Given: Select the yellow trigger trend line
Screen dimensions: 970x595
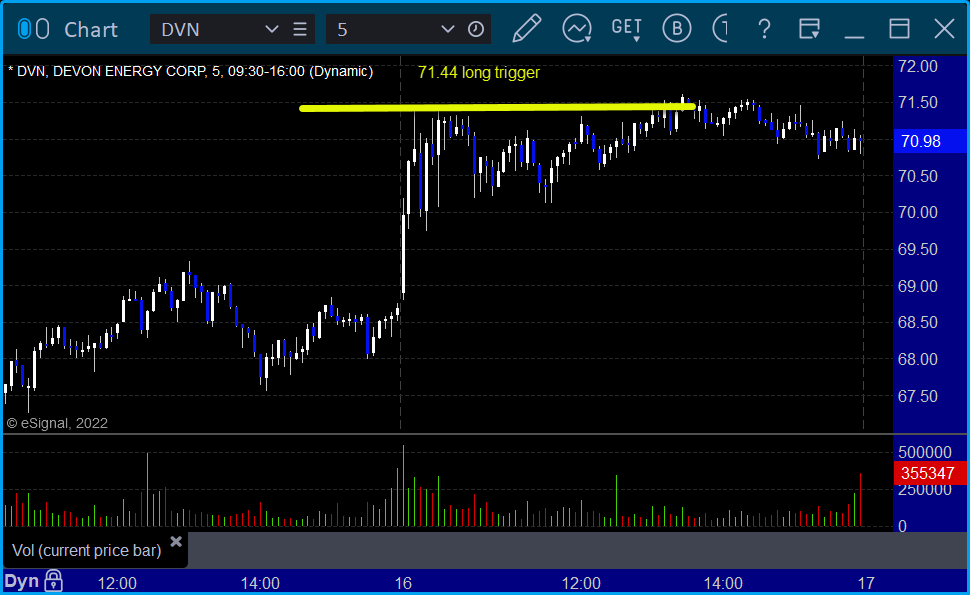Looking at the screenshot, I should (497, 108).
